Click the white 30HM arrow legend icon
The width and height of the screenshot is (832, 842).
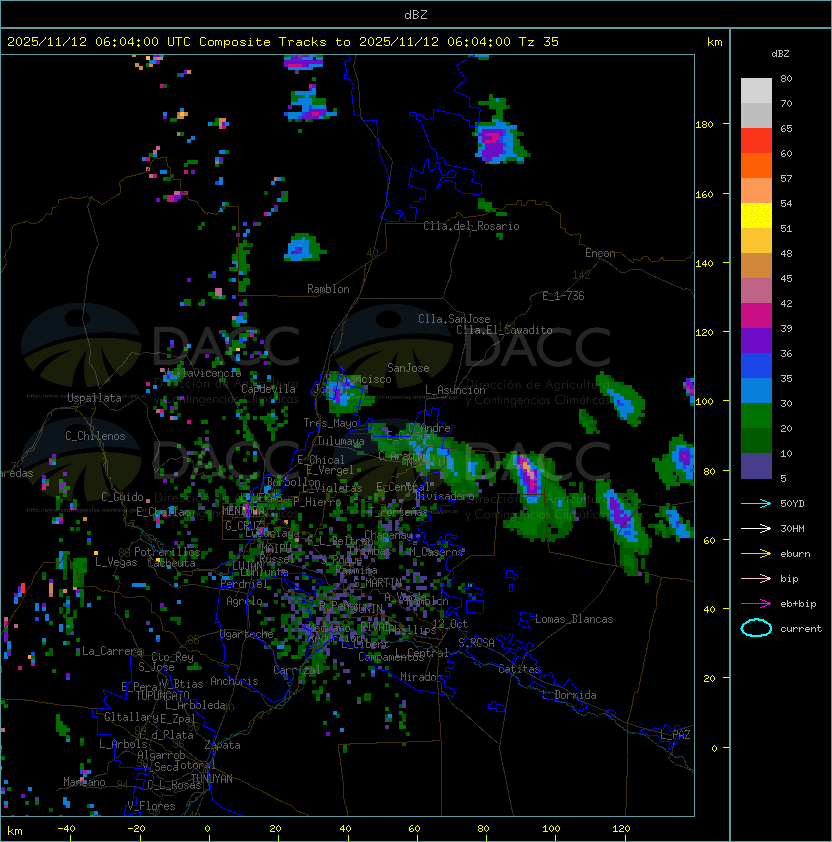pyautogui.click(x=756, y=528)
